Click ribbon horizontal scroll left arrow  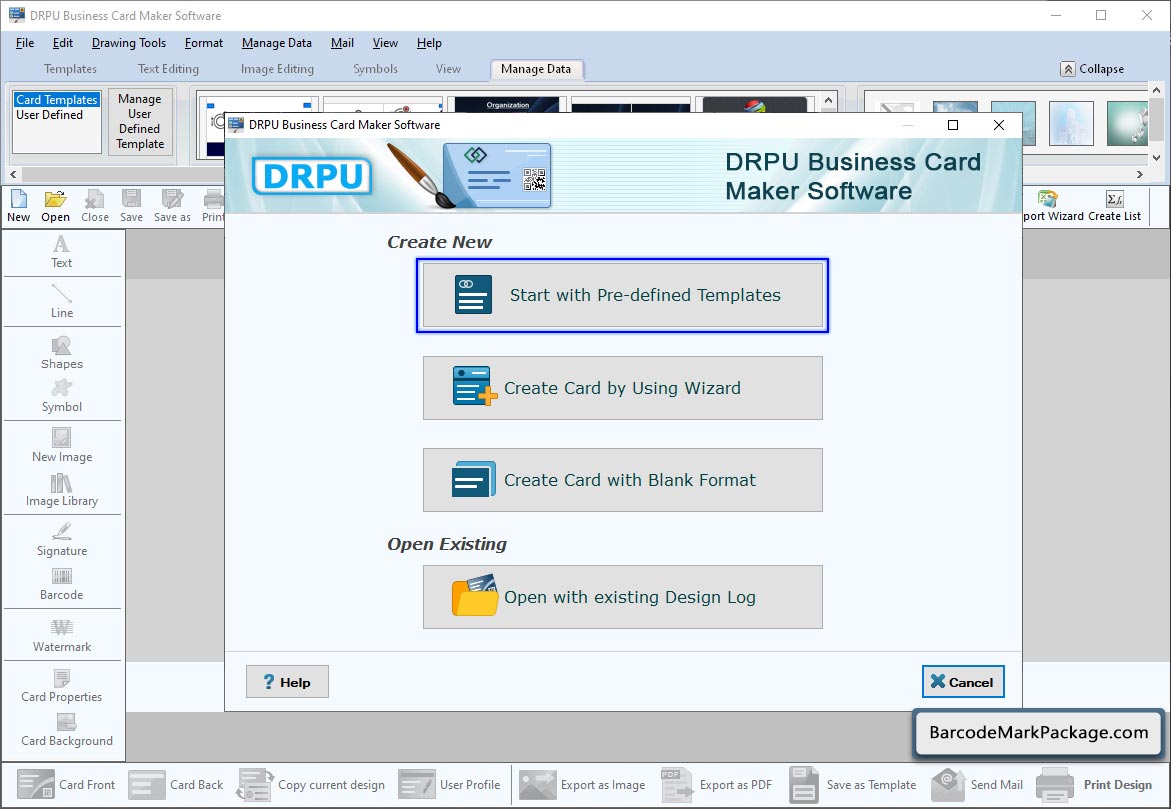click(13, 174)
